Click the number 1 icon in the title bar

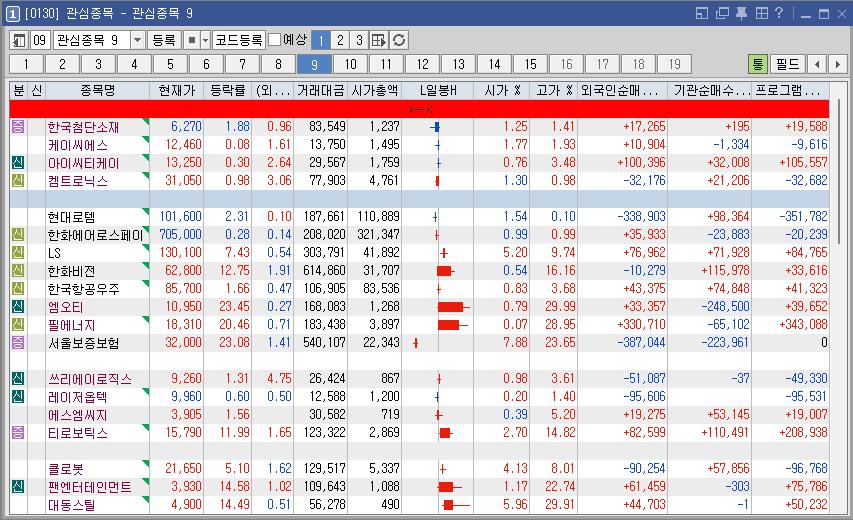[13, 14]
